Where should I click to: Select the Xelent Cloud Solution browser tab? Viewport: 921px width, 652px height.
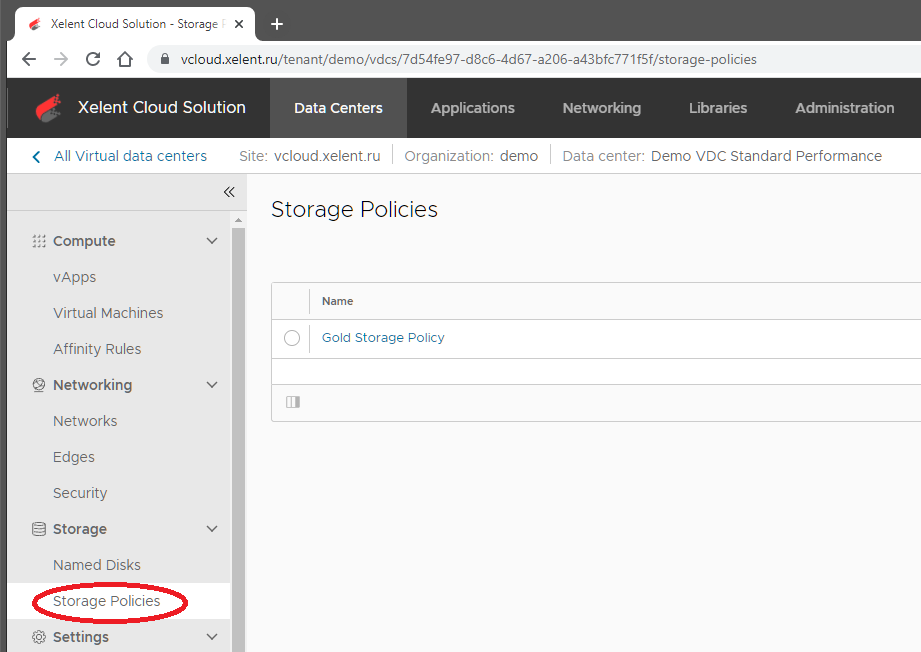click(135, 24)
